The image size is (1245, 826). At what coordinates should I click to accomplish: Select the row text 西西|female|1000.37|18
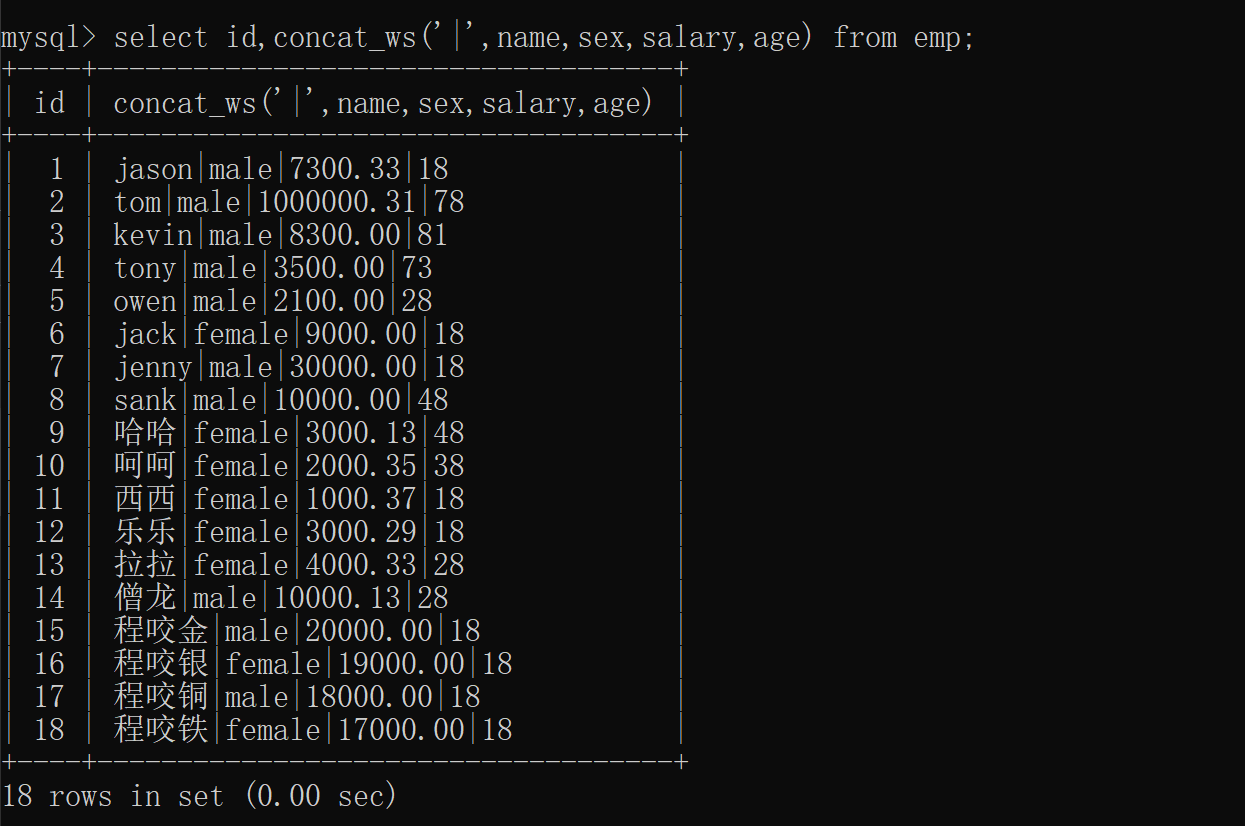[x=289, y=499]
